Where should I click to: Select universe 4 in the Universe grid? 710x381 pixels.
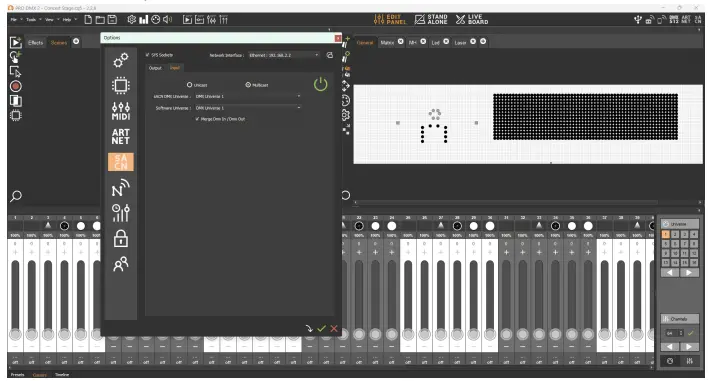pyautogui.click(x=694, y=234)
